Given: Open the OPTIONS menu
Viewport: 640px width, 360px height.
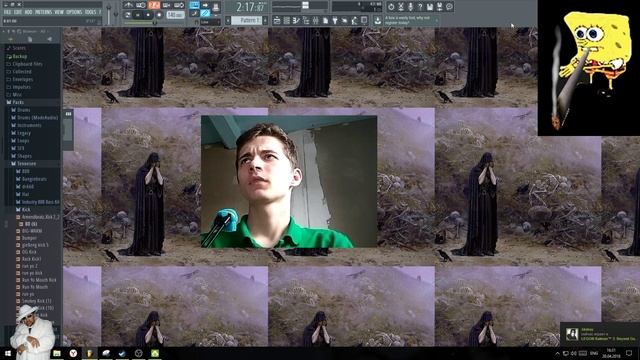Looking at the screenshot, I should click(74, 12).
